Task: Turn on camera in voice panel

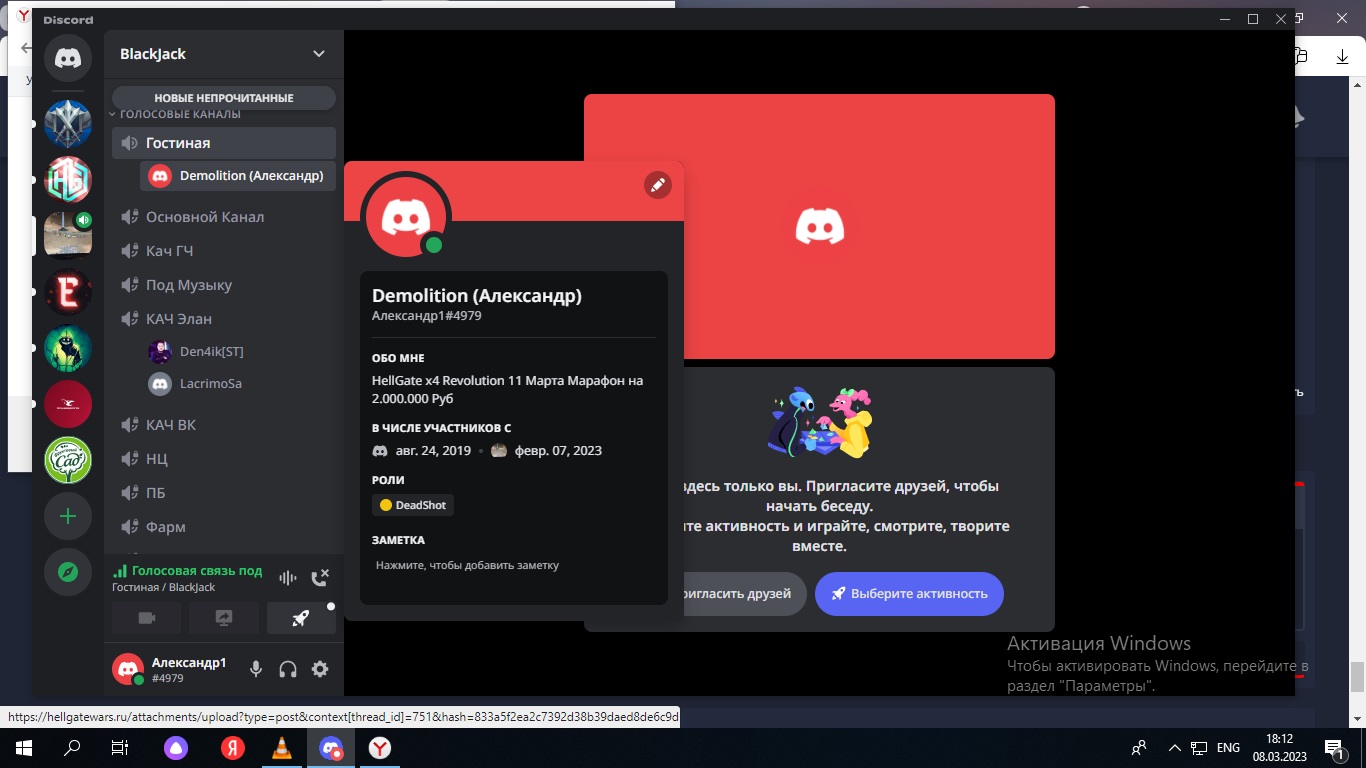Action: tap(147, 618)
